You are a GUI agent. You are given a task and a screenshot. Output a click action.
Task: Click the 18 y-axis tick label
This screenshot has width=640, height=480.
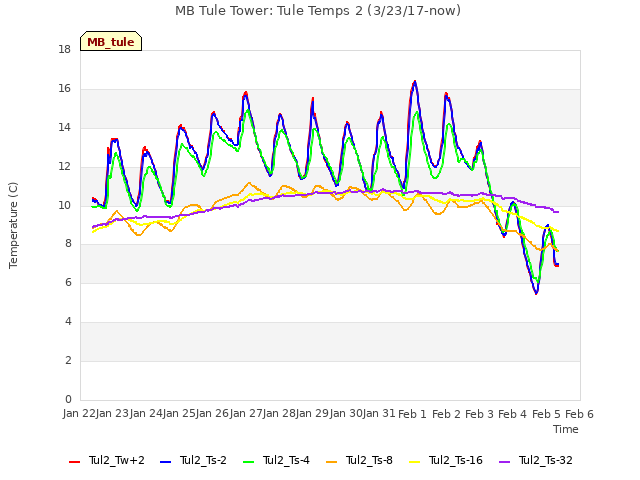click(64, 50)
